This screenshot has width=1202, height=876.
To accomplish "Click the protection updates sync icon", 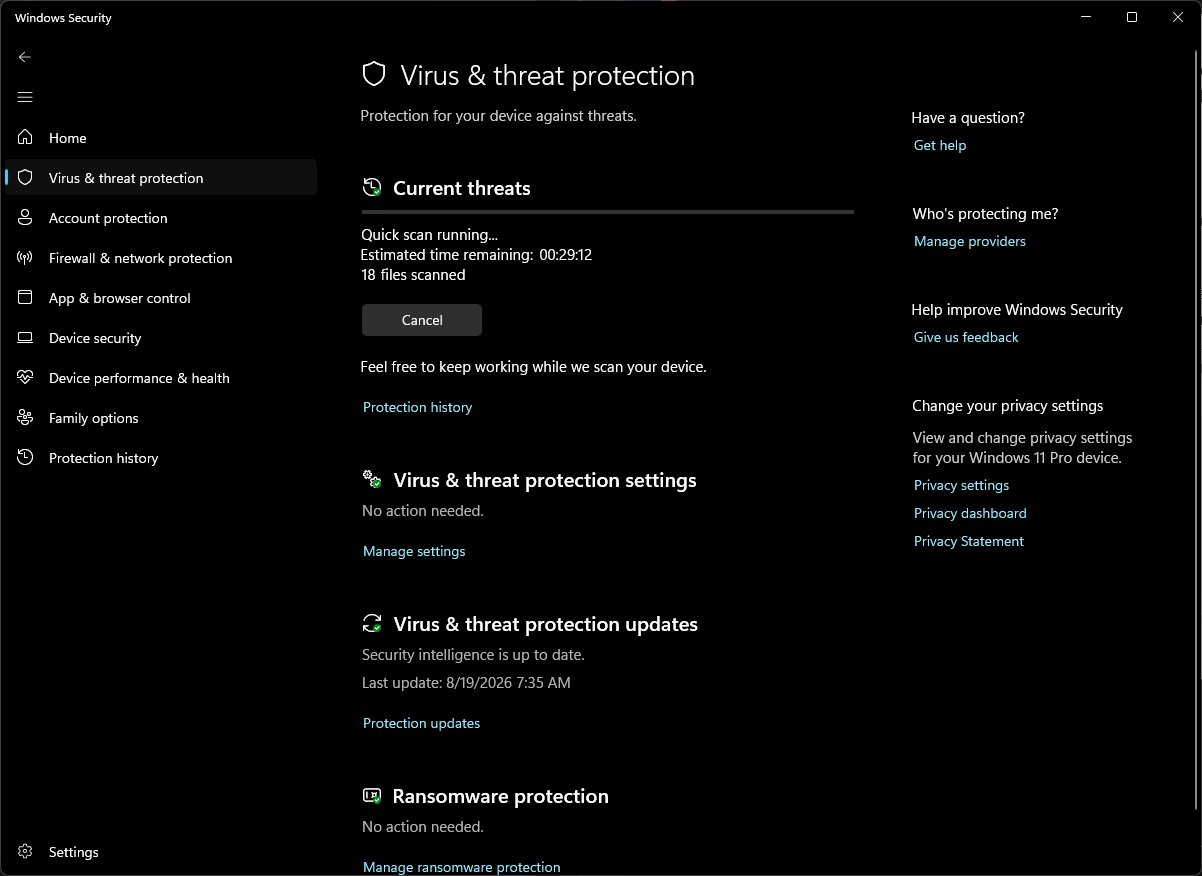I will click(x=372, y=623).
